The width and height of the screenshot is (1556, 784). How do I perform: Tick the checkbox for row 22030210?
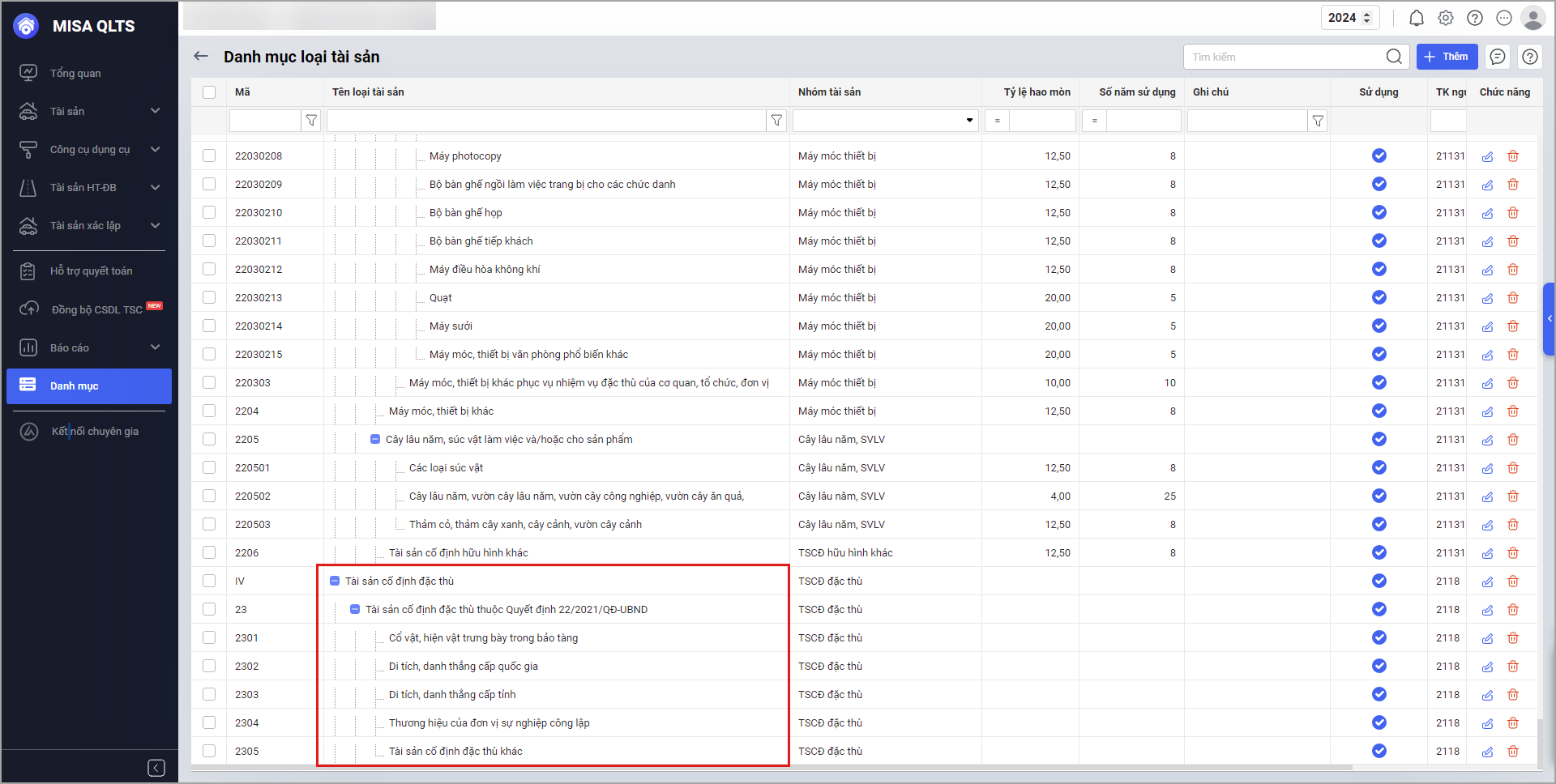209,212
